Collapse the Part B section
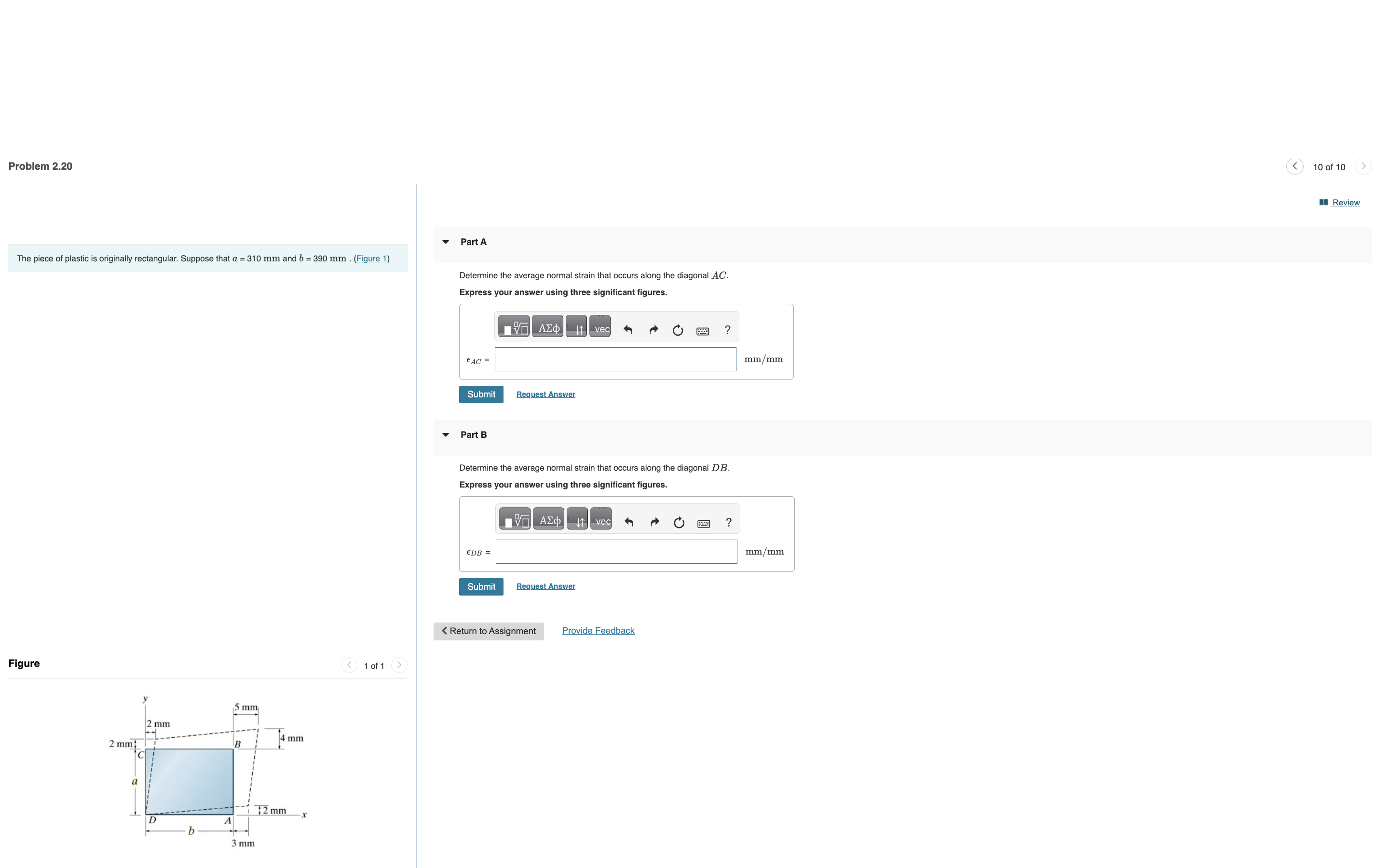 tap(446, 435)
